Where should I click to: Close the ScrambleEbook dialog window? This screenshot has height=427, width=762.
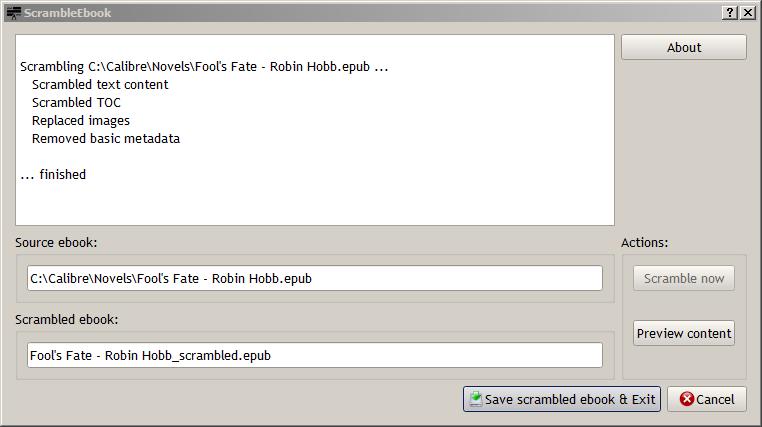click(747, 13)
